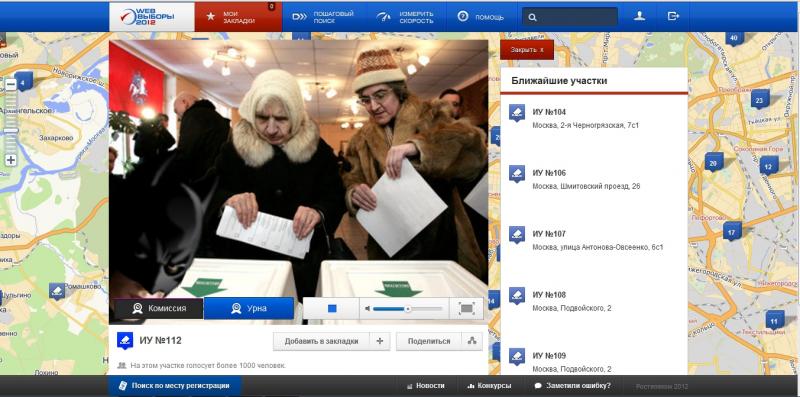Click map cluster marker 11
Image resolution: width=800 pixels, height=397 pixels.
pos(774,320)
